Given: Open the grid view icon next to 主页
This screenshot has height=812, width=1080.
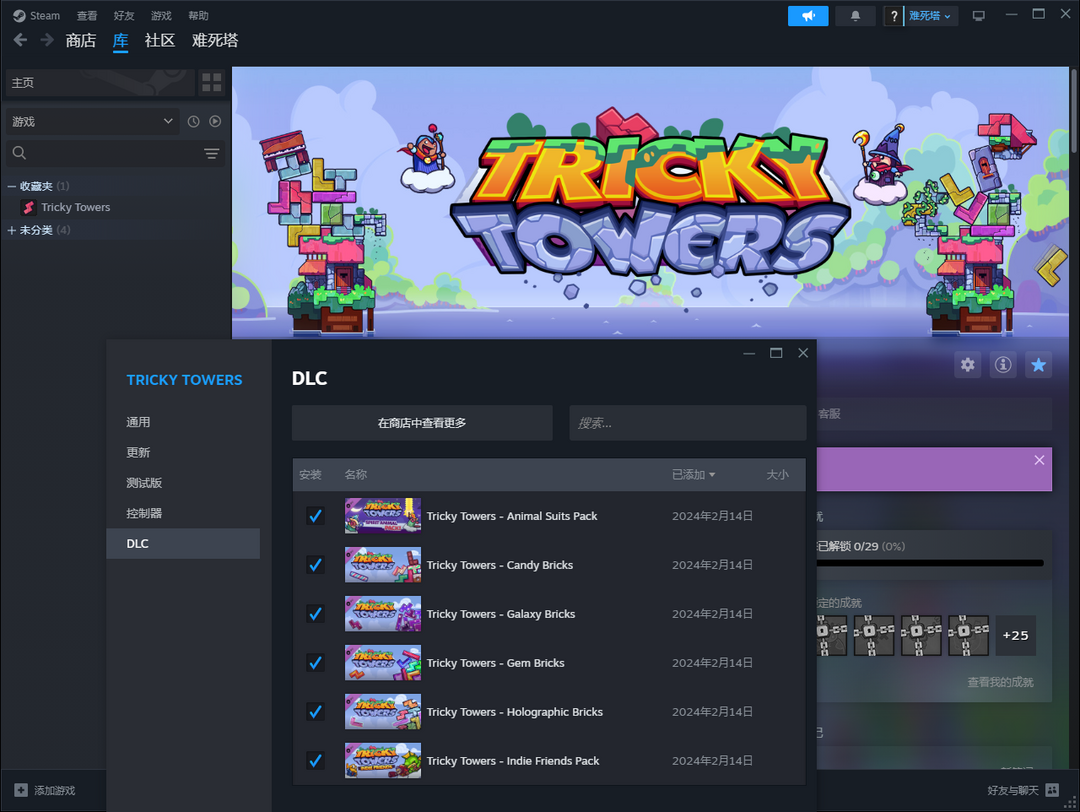Looking at the screenshot, I should point(211,82).
